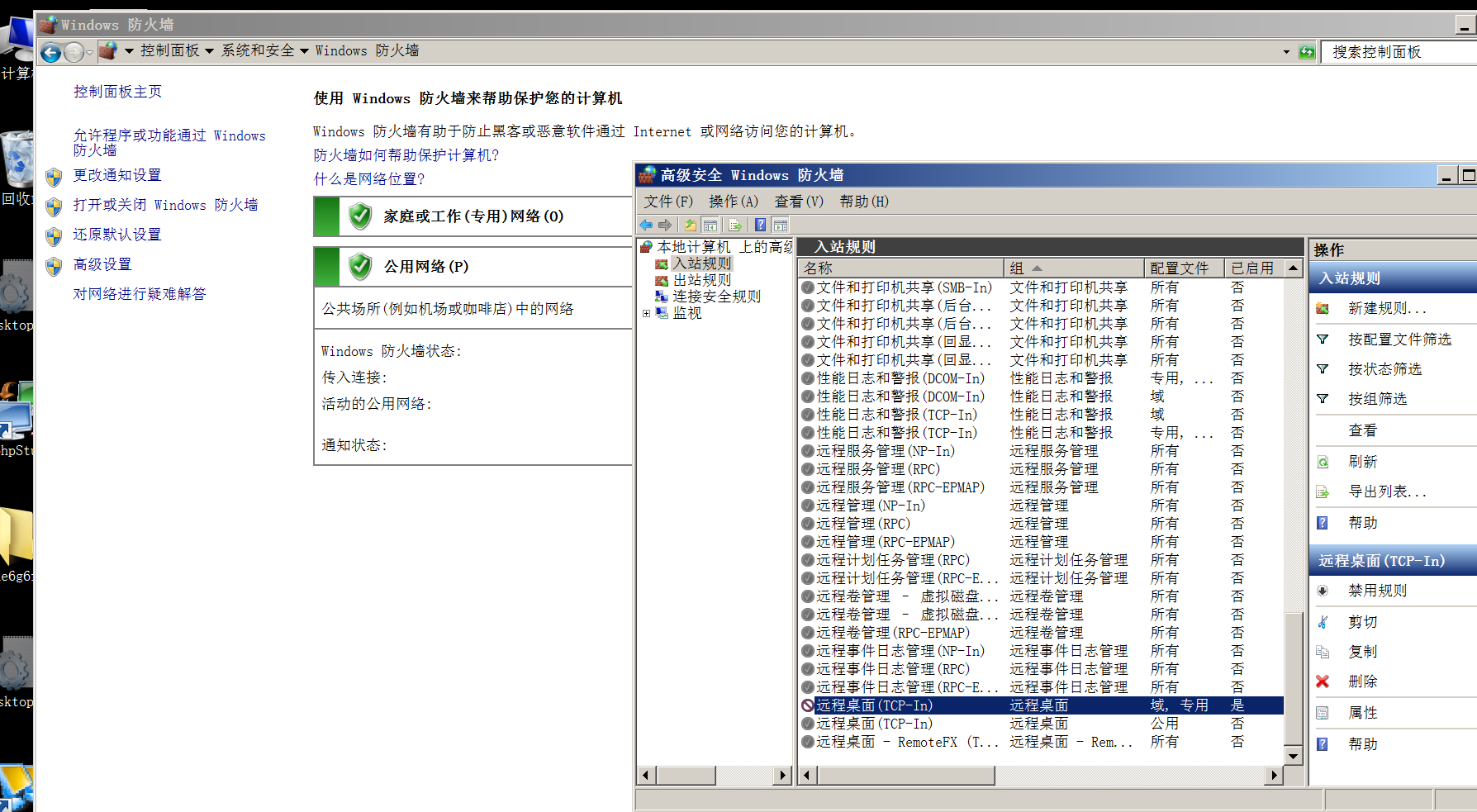1477x812 pixels.
Task: Click the rules list vertical scrollbar down arrow
Action: pos(1294,756)
